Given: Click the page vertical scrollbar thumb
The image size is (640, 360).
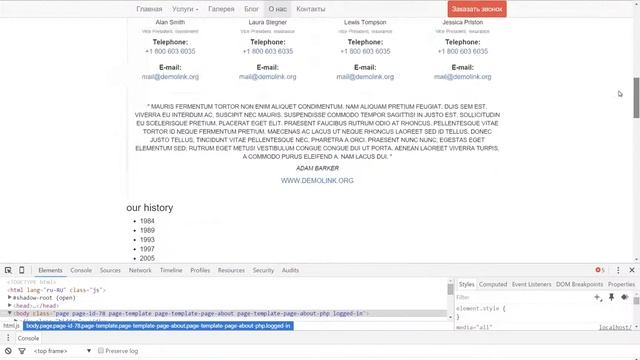Looking at the screenshot, I should 636,97.
